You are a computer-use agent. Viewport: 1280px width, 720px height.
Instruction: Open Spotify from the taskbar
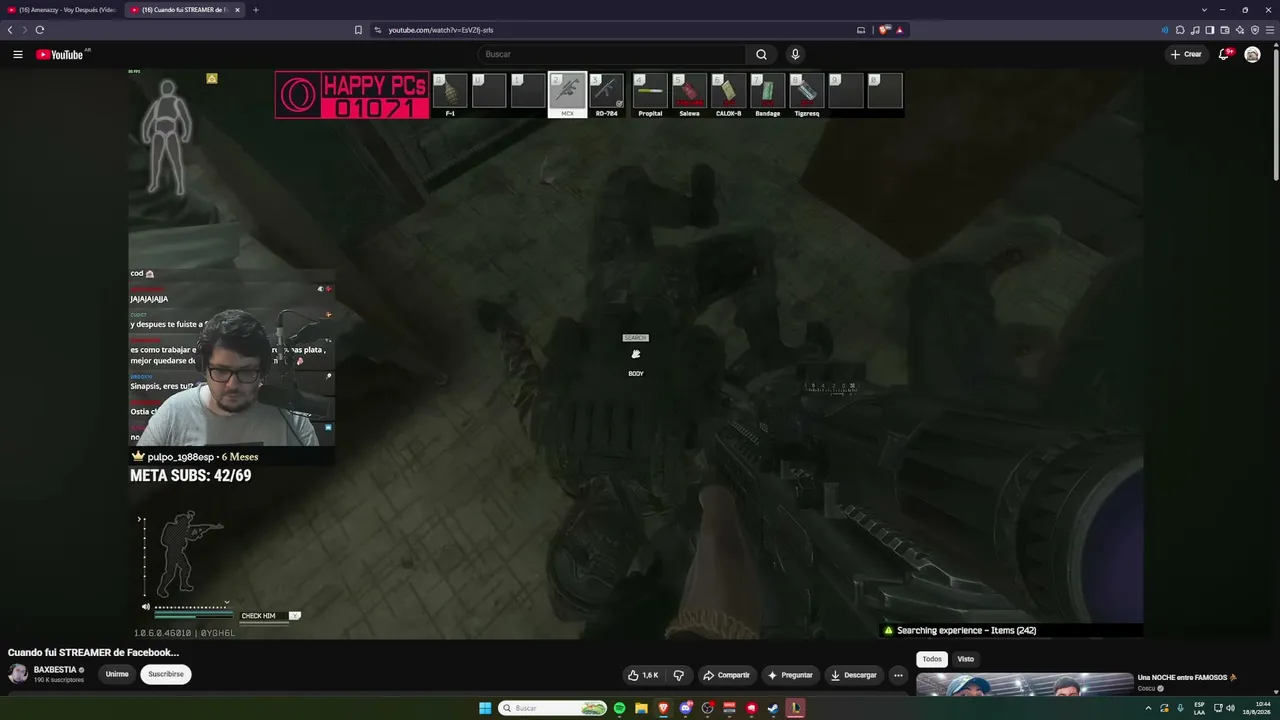[x=619, y=708]
